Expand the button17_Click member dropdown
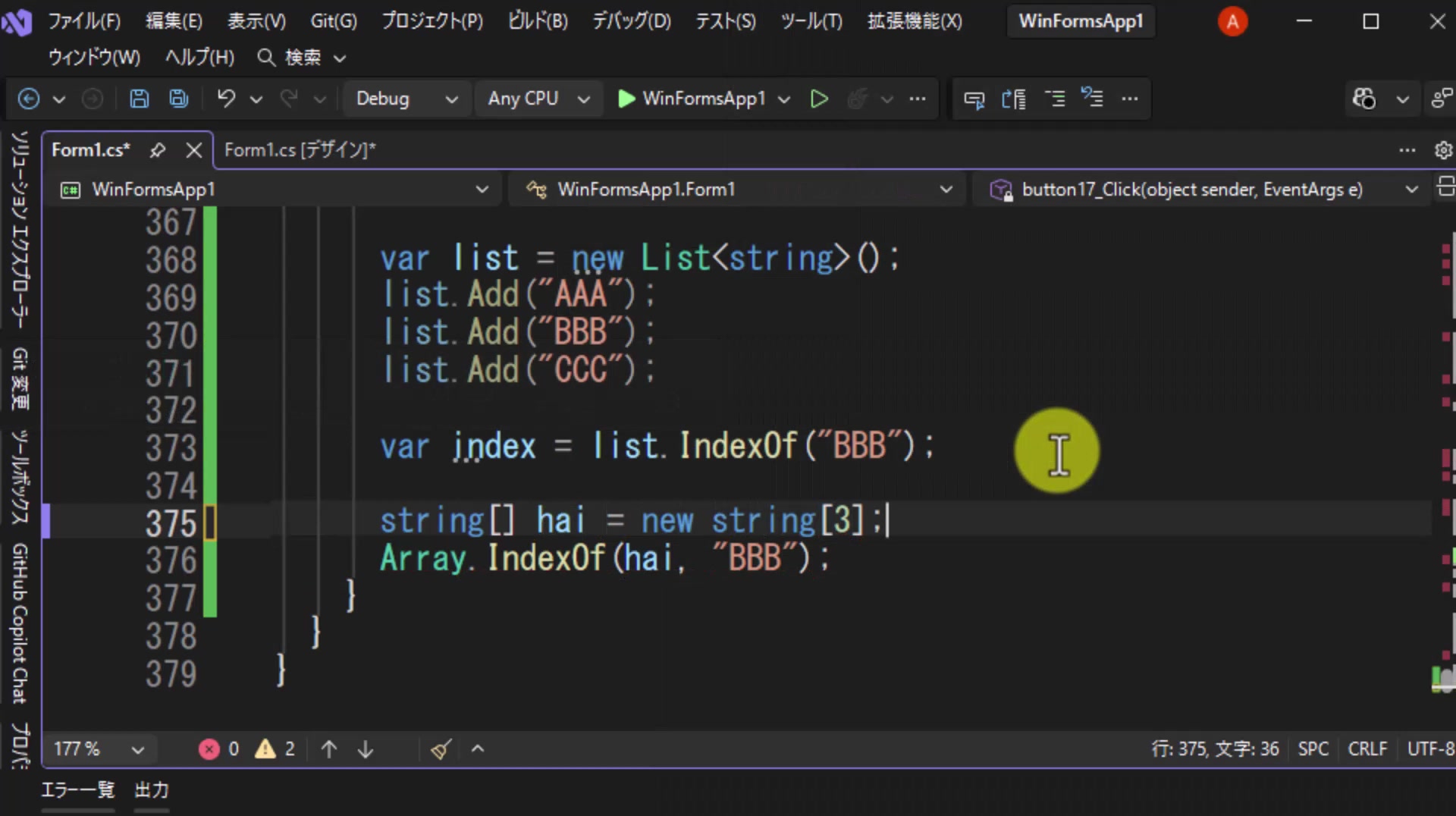 1411,190
